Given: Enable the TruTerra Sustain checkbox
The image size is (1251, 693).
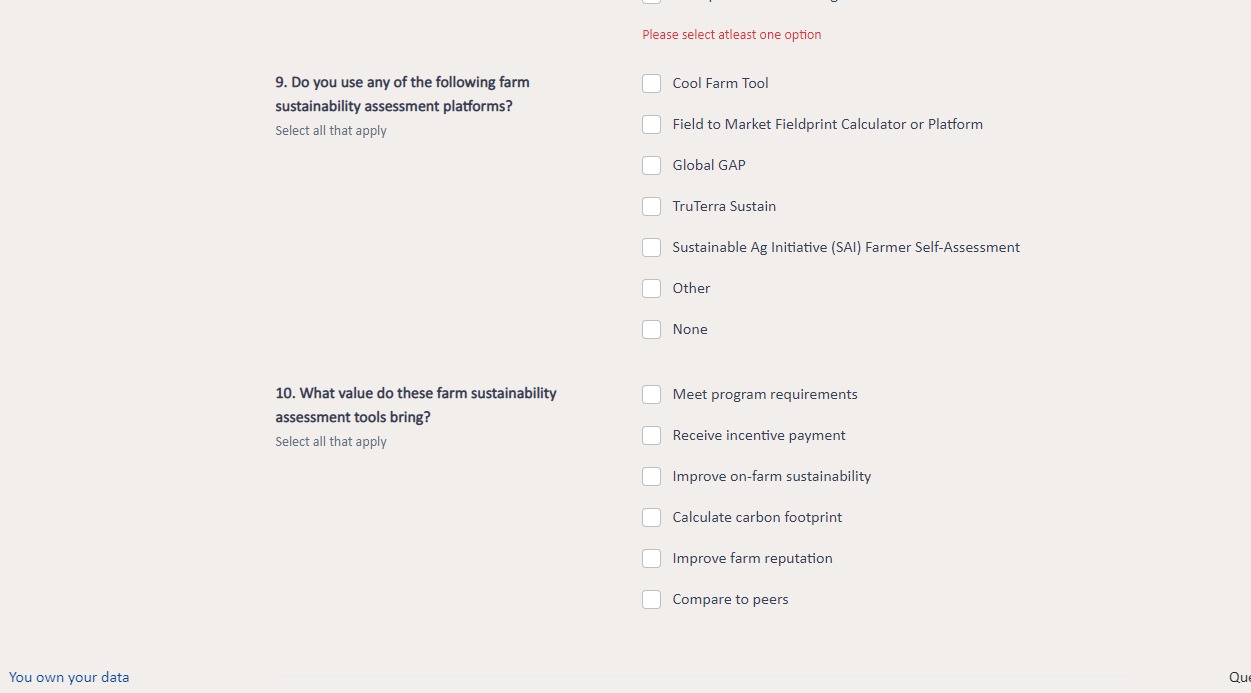Looking at the screenshot, I should [x=651, y=206].
